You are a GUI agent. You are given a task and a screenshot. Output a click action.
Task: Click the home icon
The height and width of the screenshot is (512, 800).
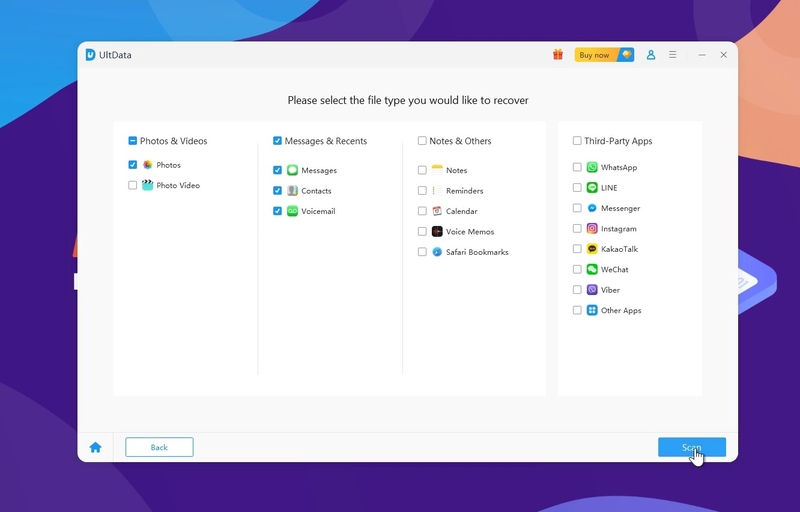[x=95, y=447]
